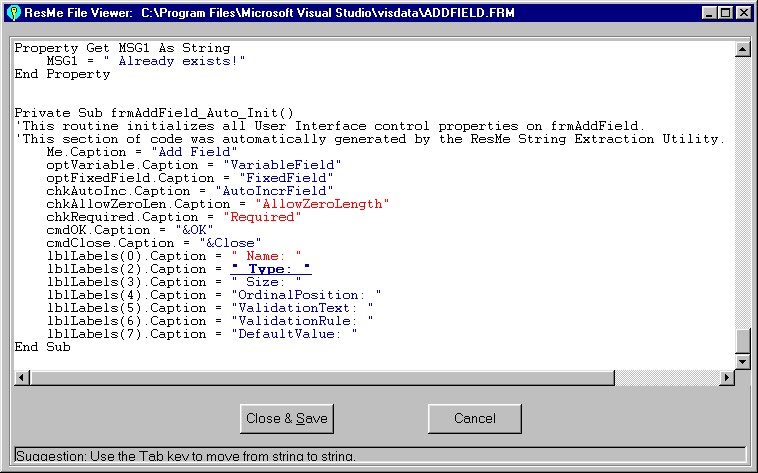Click the " Already exists!" message string
The image size is (758, 473).
pyautogui.click(x=180, y=61)
